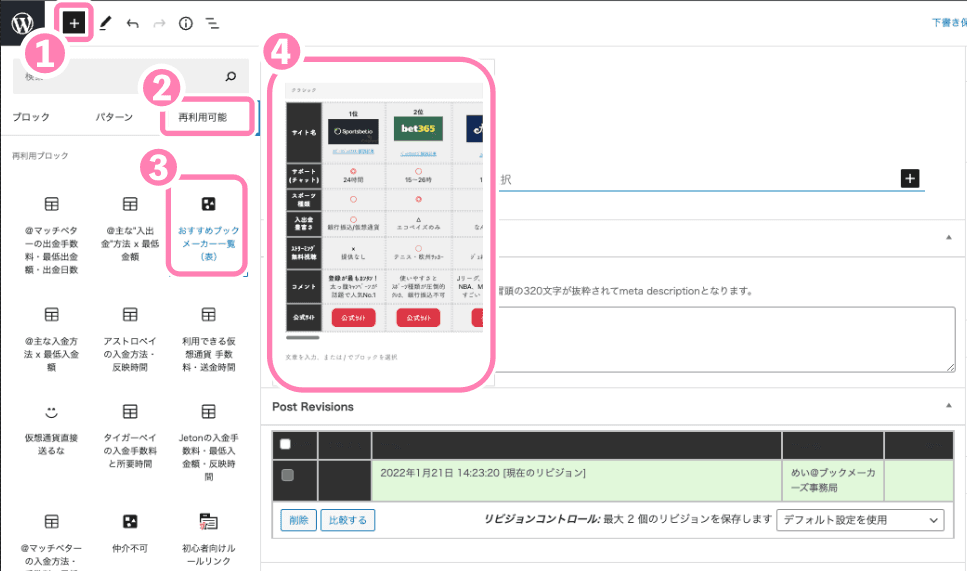
Task: Open the デフォルト設定を使用 dropdown
Action: [860, 520]
